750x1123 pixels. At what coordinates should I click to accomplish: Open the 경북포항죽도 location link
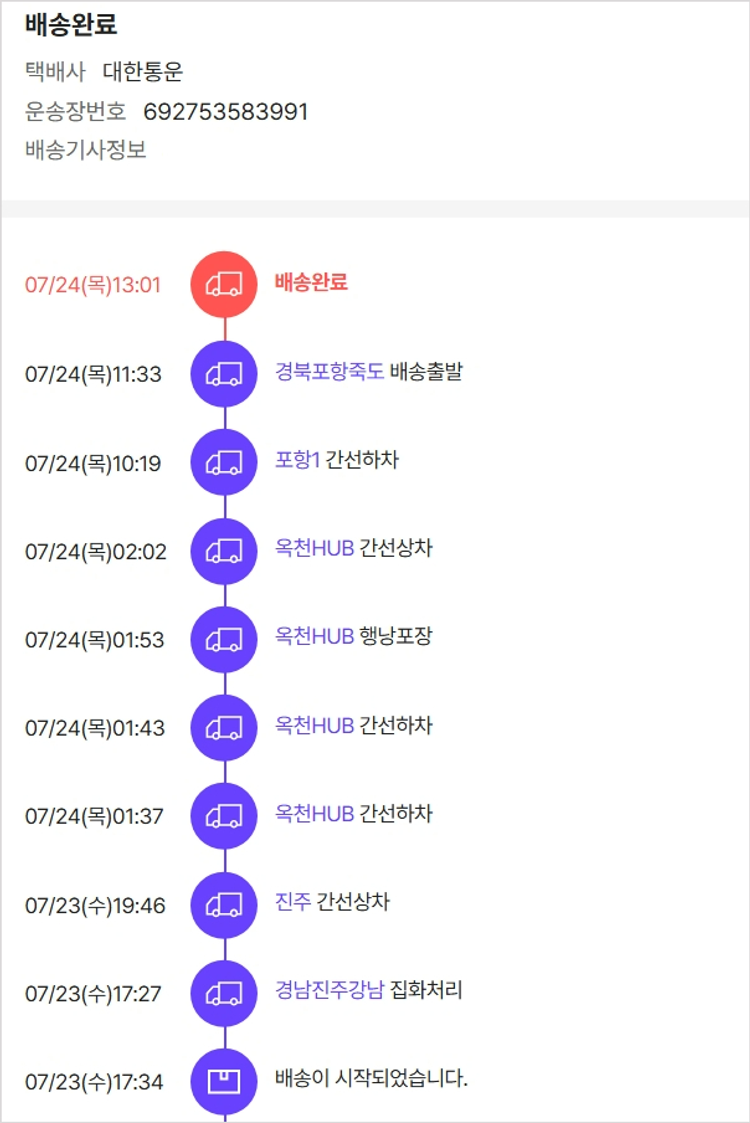329,373
